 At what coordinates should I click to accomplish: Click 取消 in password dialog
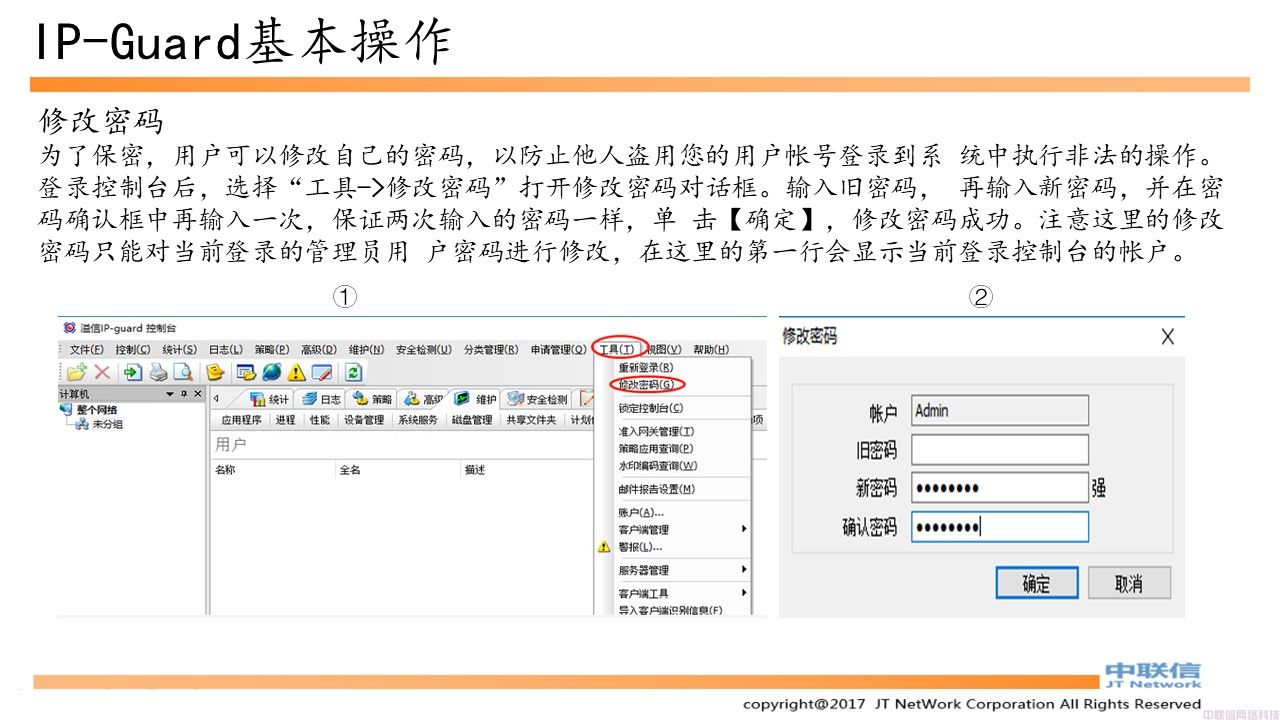(x=1129, y=583)
